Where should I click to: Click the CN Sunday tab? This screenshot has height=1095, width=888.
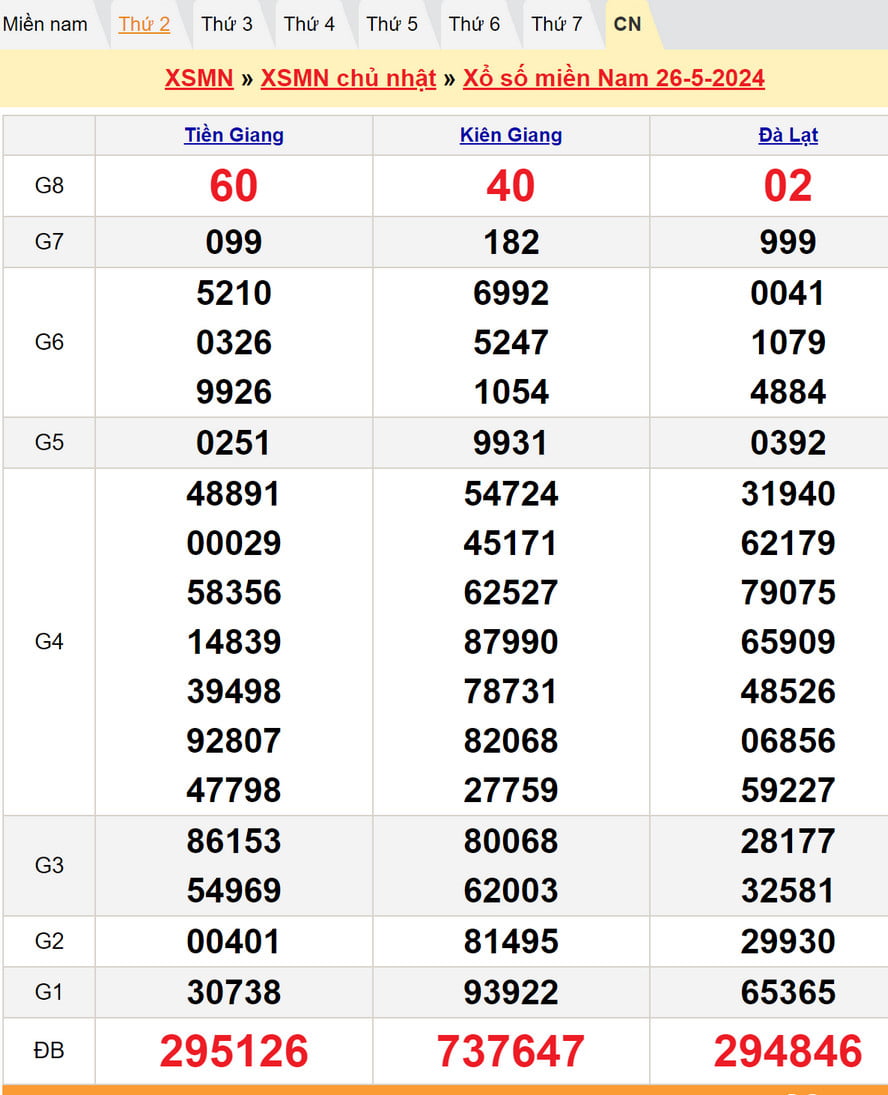tap(628, 24)
